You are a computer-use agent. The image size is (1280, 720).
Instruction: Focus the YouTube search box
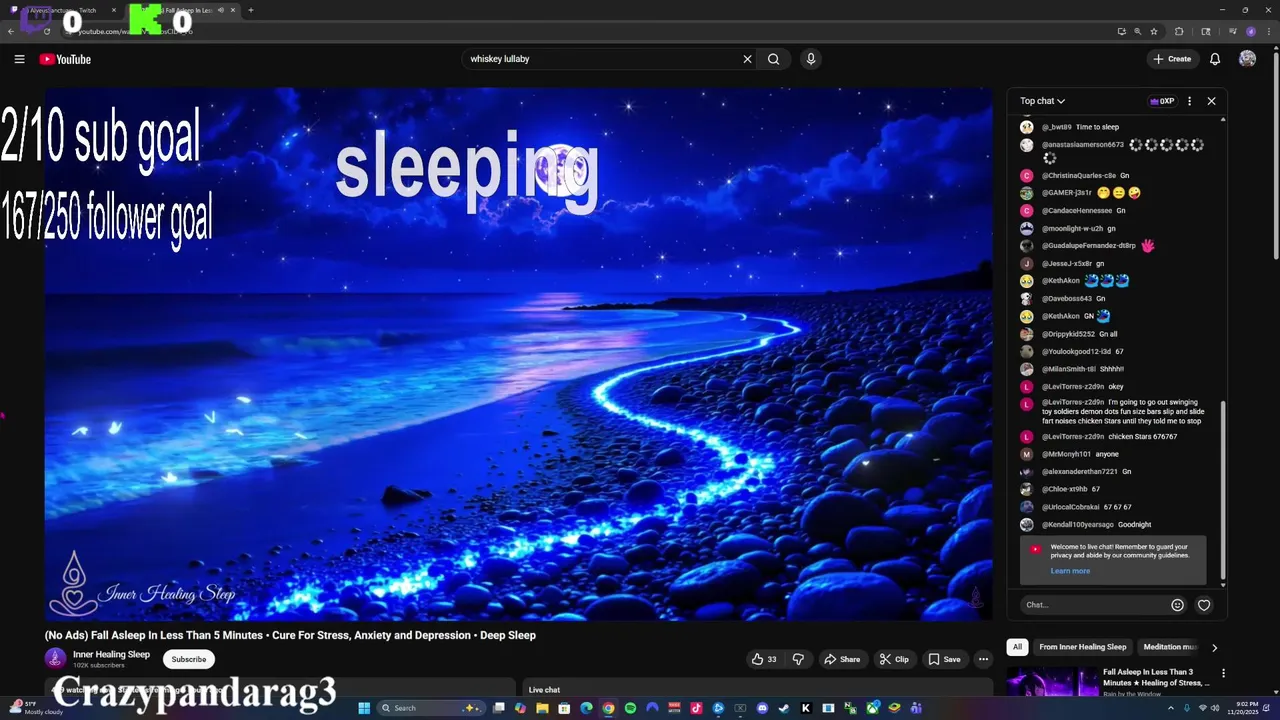[x=600, y=59]
